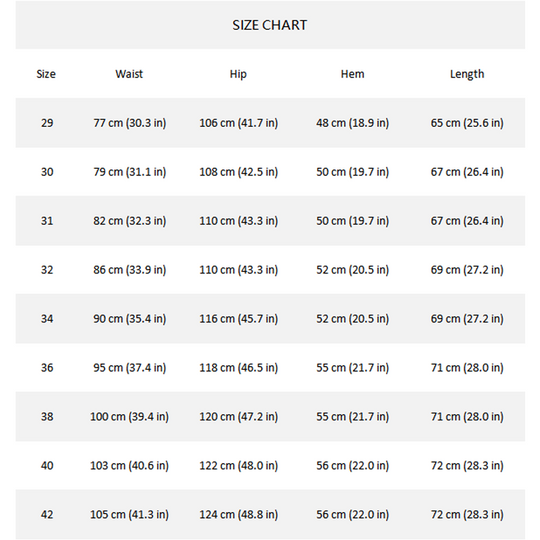
Task: Select the Length column header
Action: coord(467,74)
